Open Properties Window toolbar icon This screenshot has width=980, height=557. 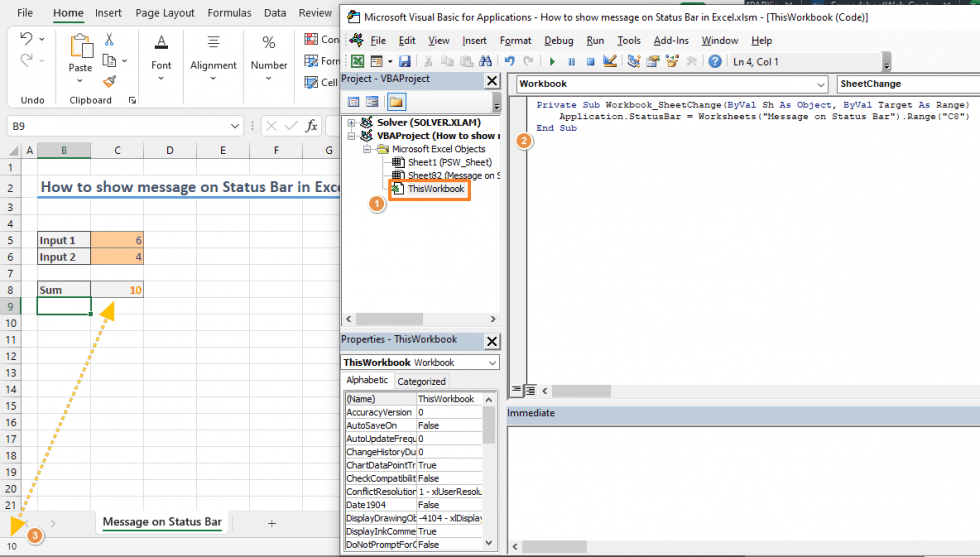coord(653,61)
